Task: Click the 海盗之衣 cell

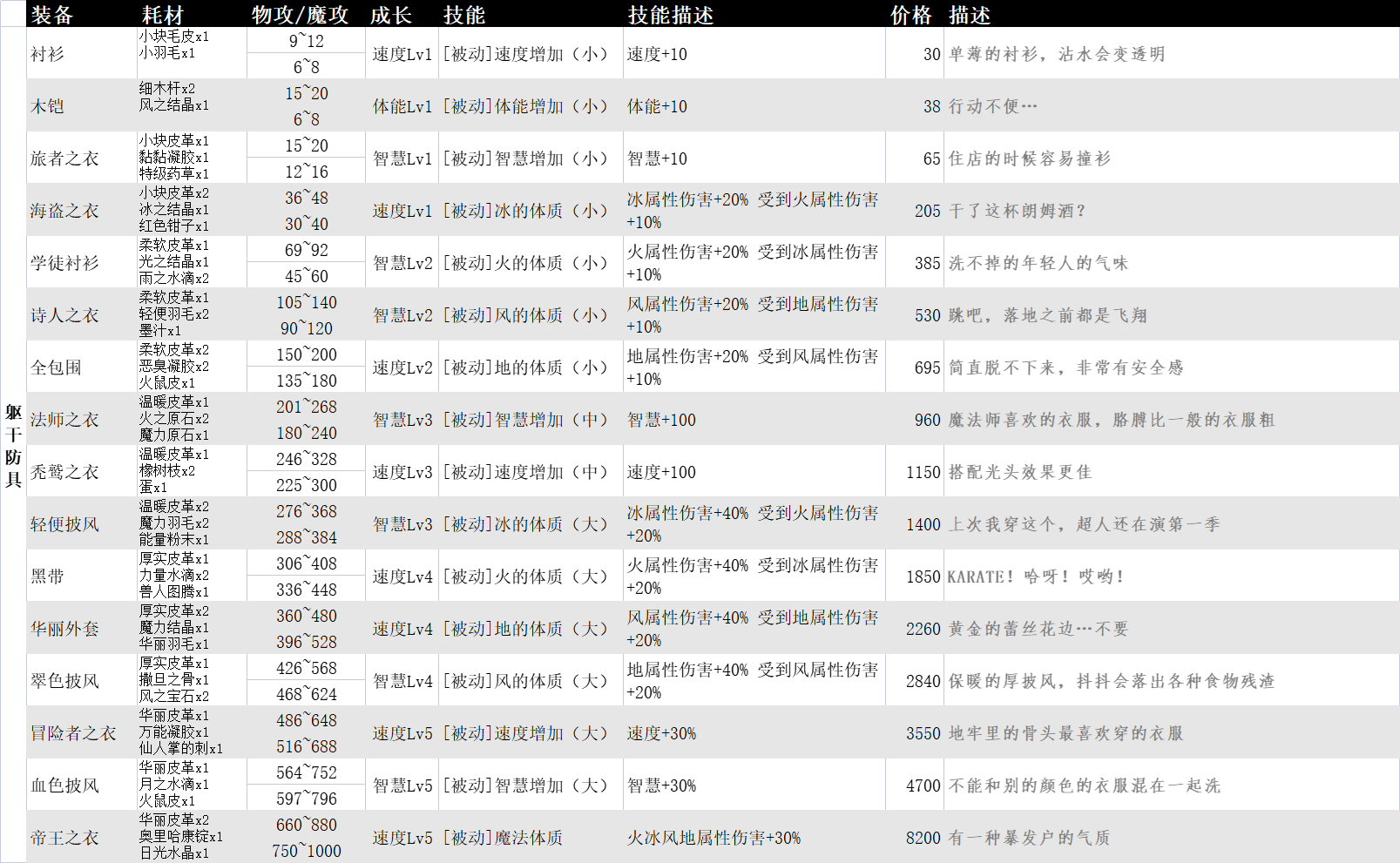Action: (x=82, y=210)
